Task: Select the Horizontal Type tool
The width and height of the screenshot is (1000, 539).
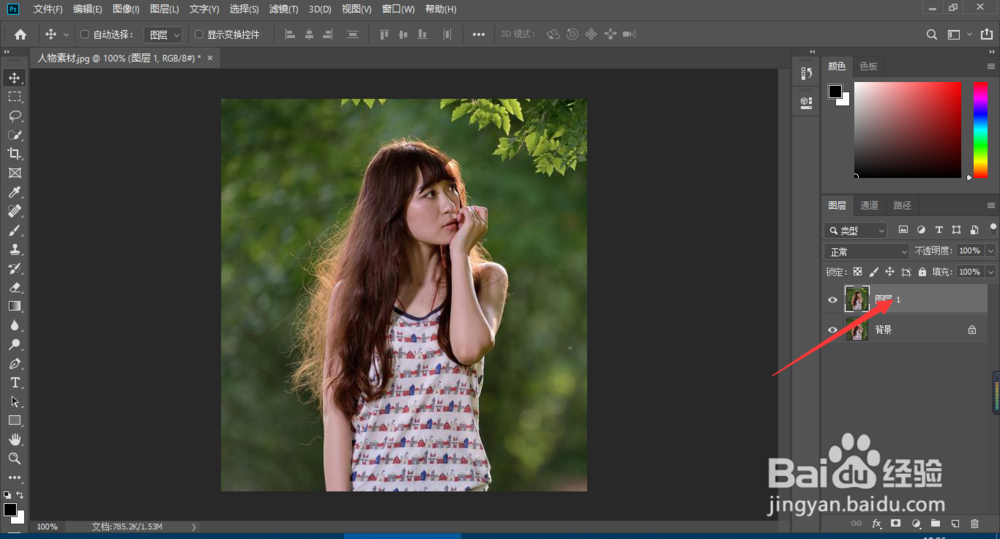Action: [14, 383]
